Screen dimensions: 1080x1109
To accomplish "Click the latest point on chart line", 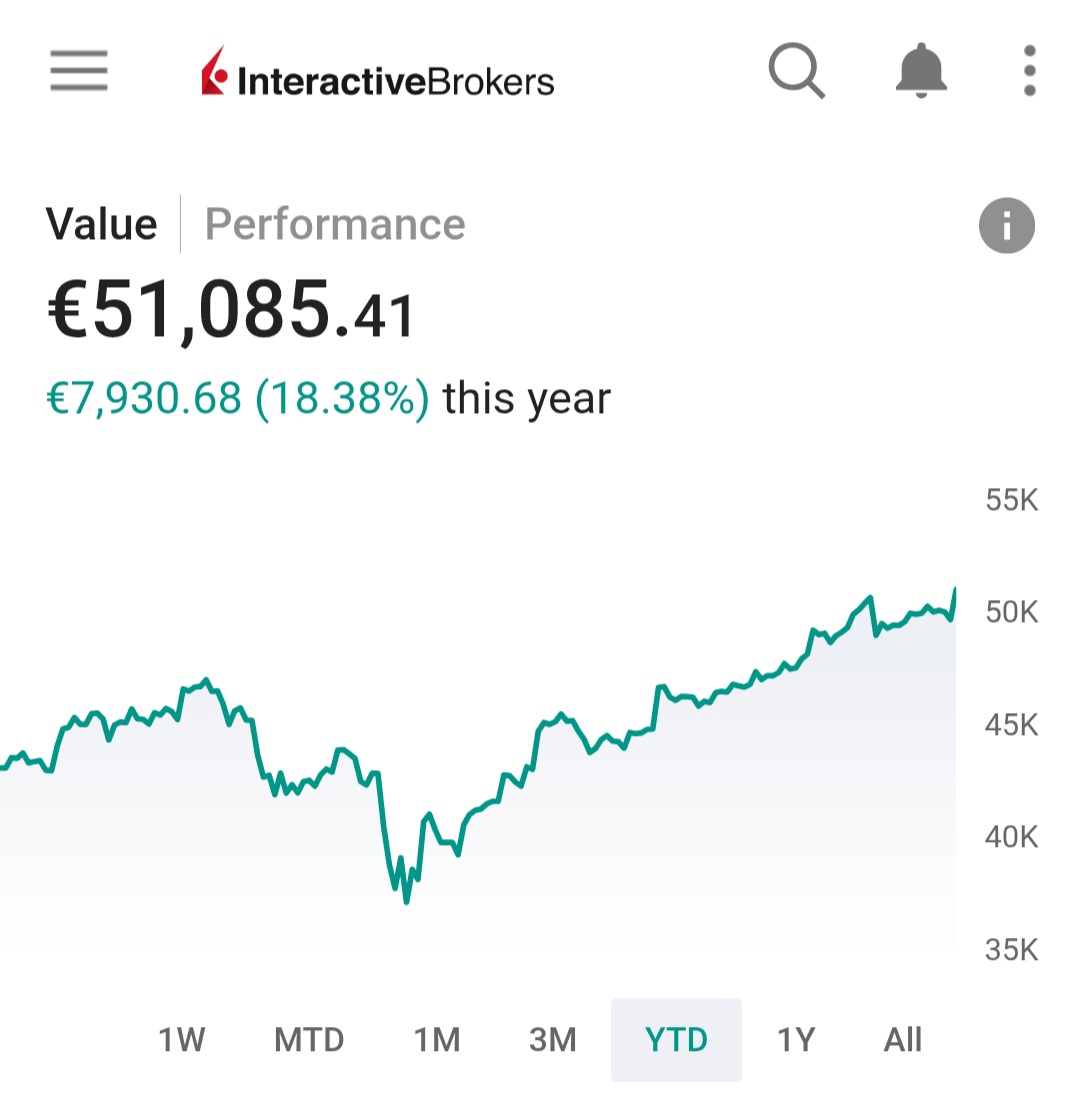I will tap(954, 591).
